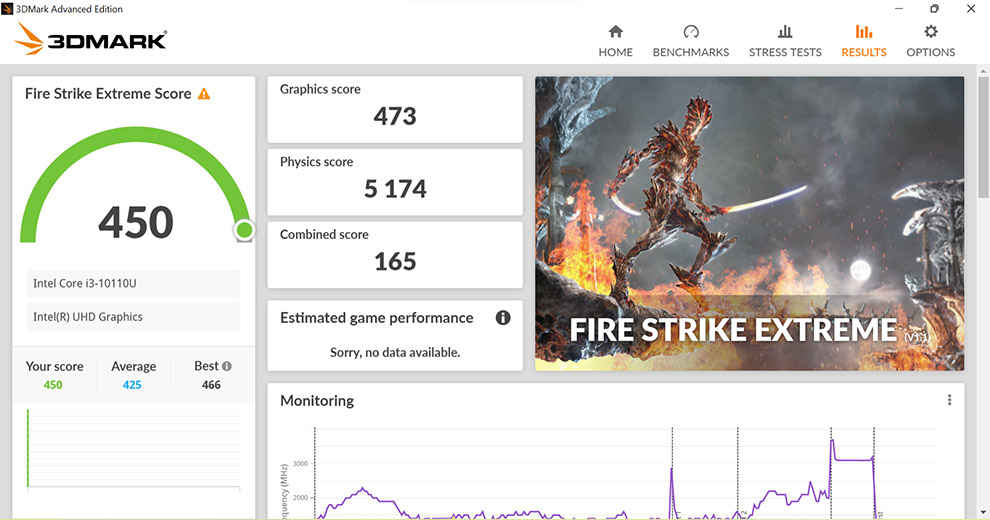Minimize the 3DMark window
The height and width of the screenshot is (520, 990).
point(898,9)
